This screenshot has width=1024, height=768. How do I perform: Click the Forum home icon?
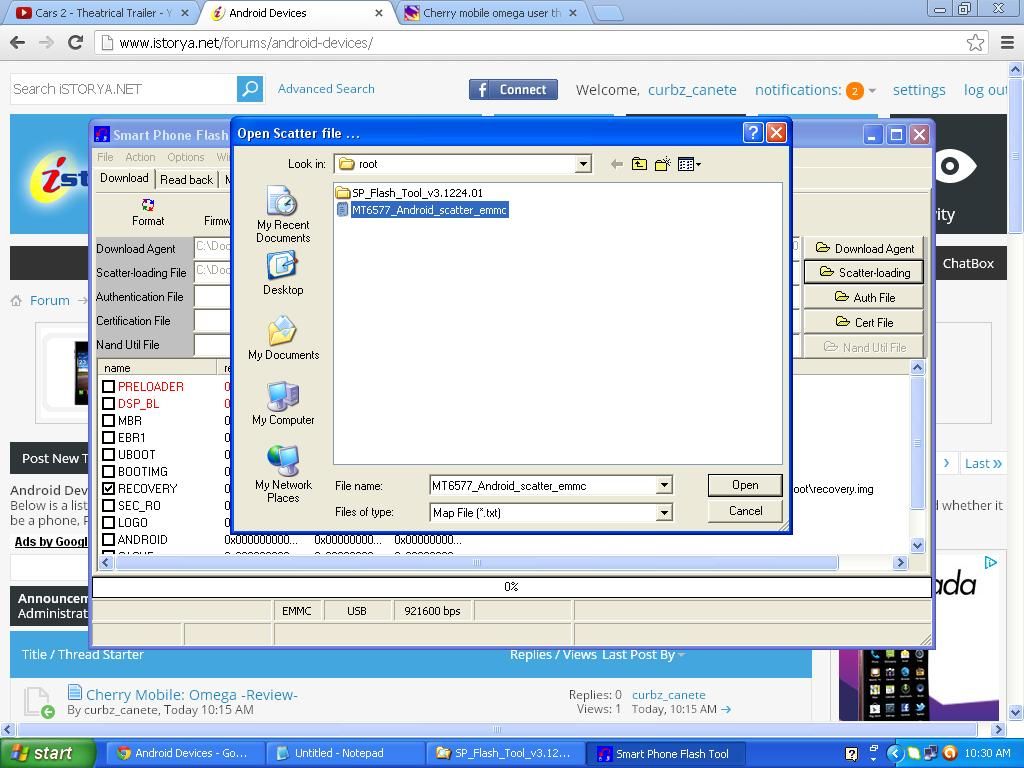click(16, 300)
